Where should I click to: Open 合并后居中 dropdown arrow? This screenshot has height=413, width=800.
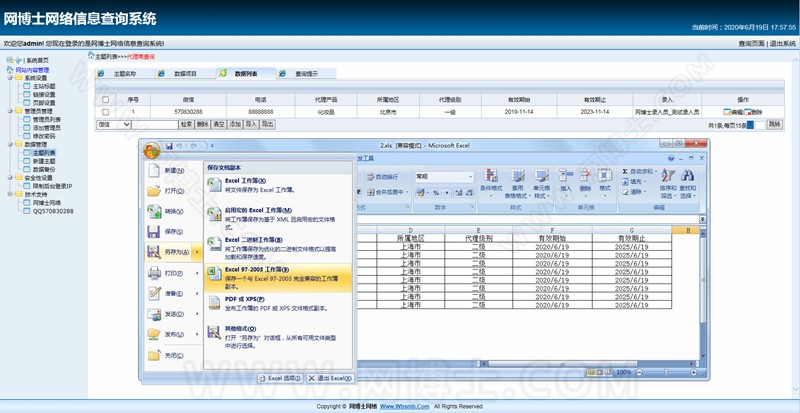click(x=407, y=192)
